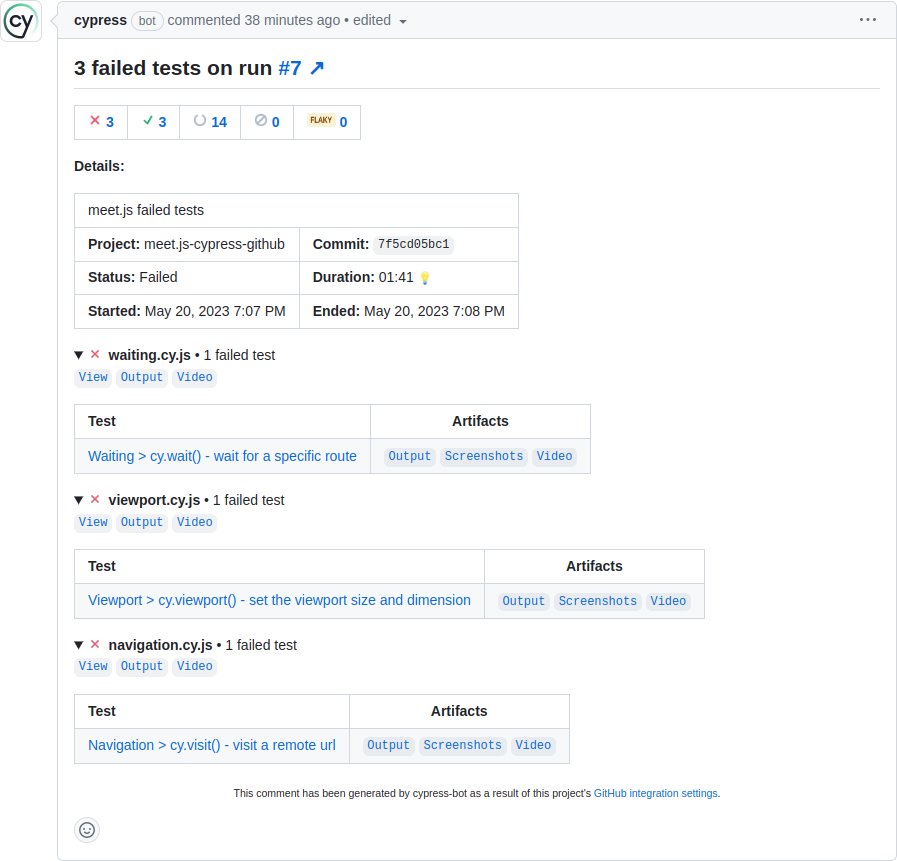
Task: Open Output link under viewport.cy.js heading
Action: [x=142, y=522]
